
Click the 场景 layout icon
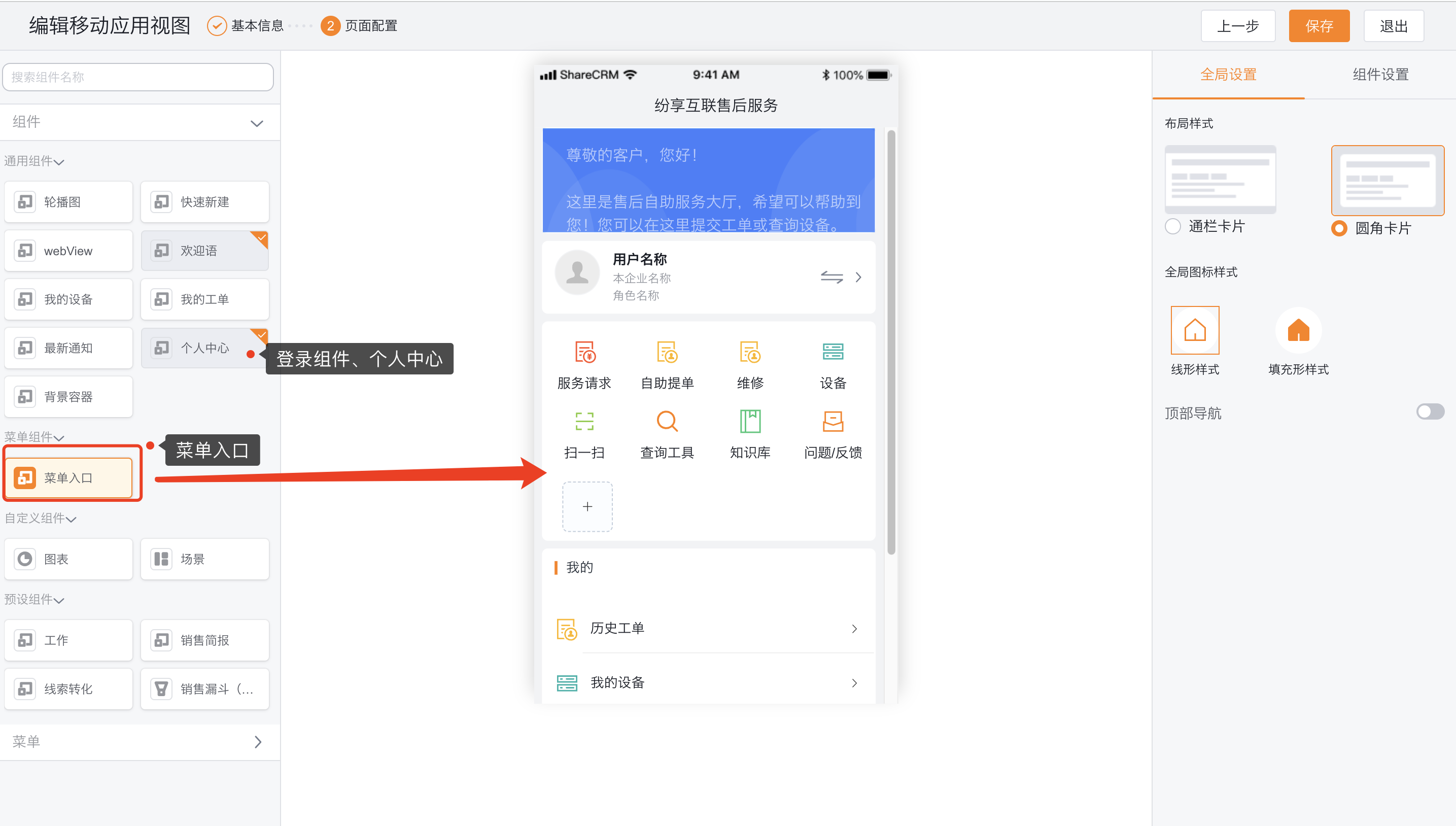click(x=162, y=559)
